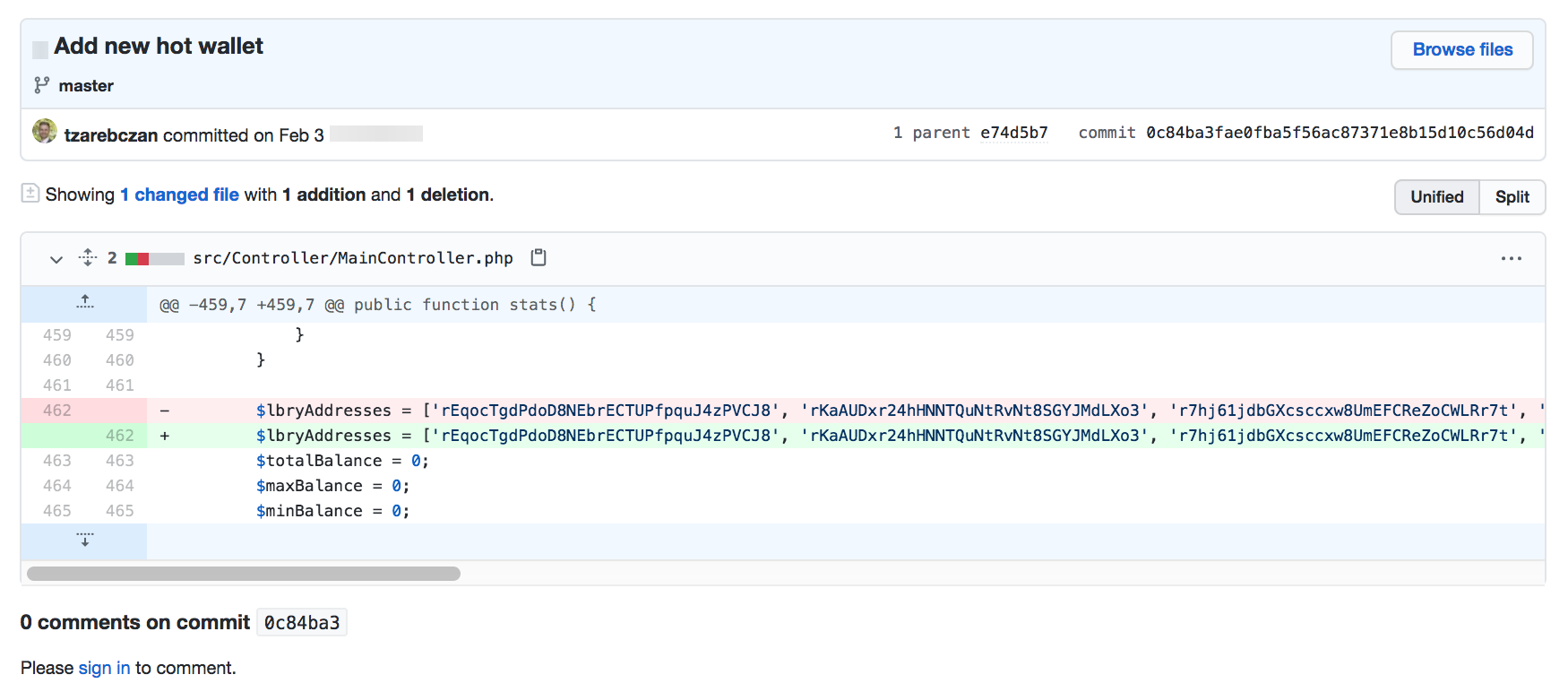Click the full commit hash 0c84ba3fae0f…

pyautogui.click(x=1340, y=133)
